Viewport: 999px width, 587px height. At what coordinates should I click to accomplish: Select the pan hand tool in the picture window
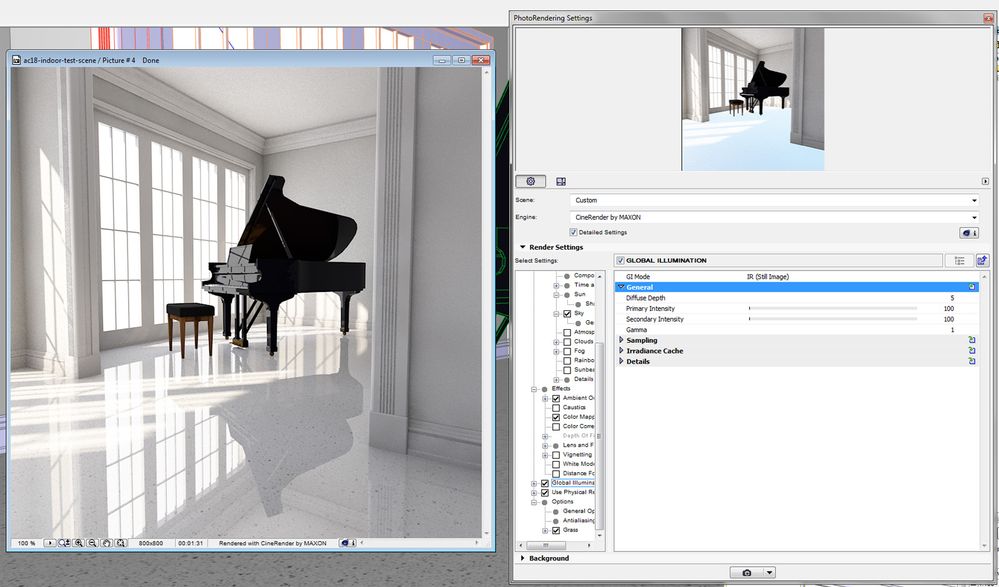[106, 543]
